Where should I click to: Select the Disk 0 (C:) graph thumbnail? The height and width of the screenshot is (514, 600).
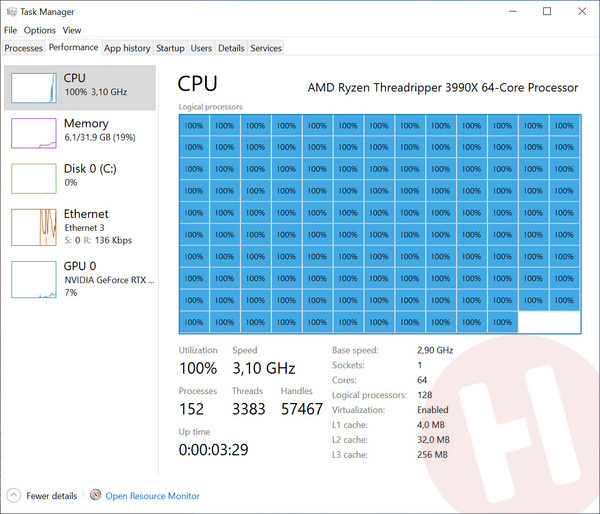coord(34,178)
